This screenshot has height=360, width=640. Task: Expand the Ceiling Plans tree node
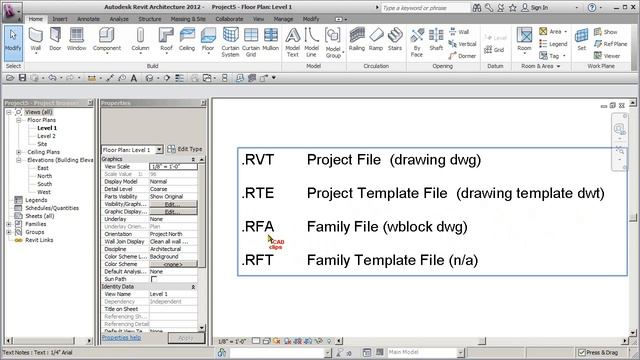coord(18,152)
